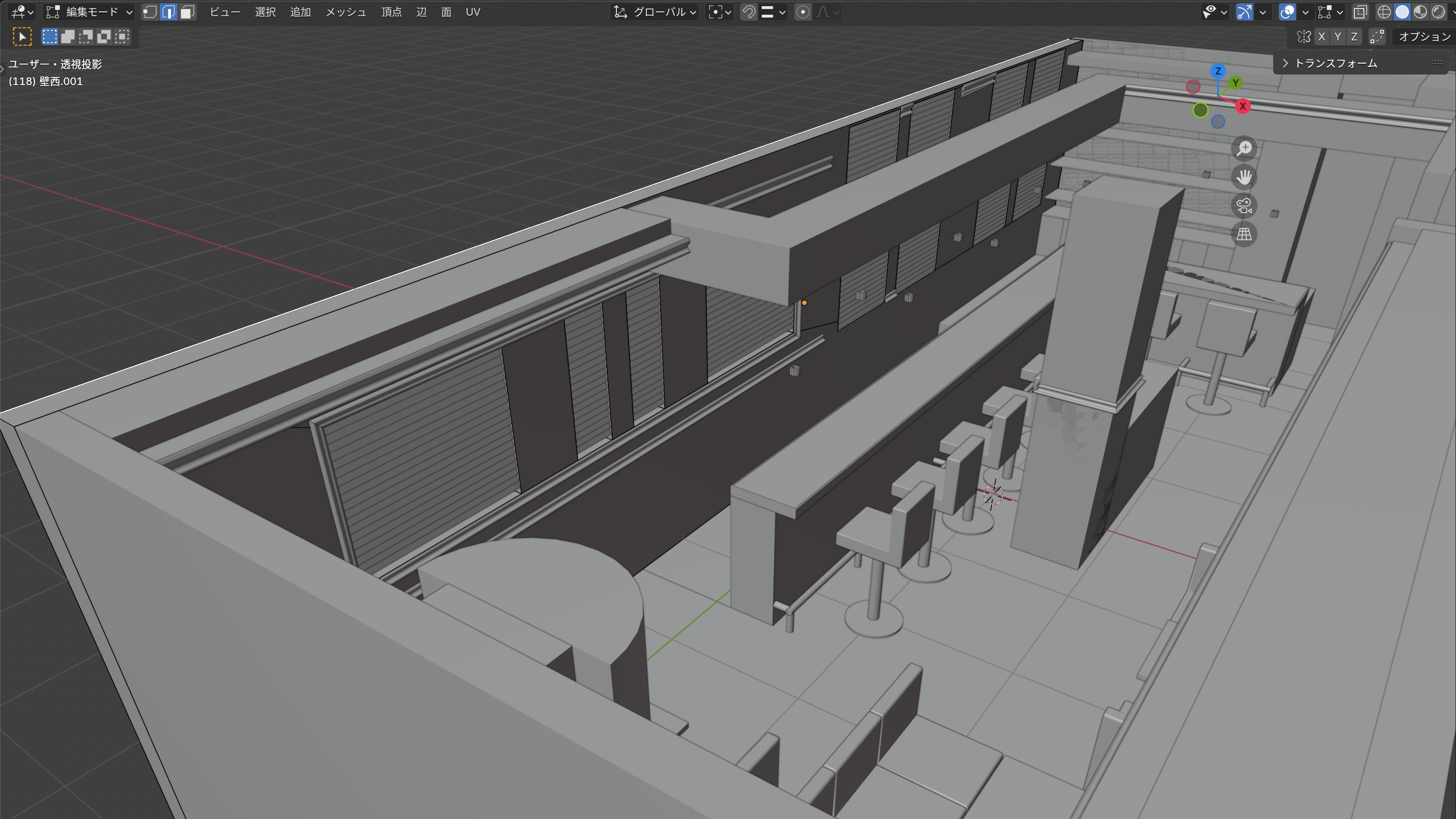1456x819 pixels.
Task: Open the snapping options dropdown
Action: 773,12
